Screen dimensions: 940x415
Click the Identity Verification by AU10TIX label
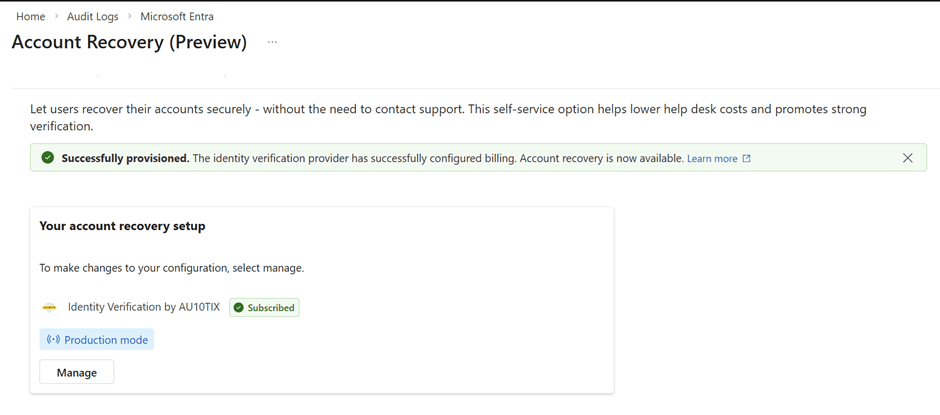pyautogui.click(x=143, y=307)
